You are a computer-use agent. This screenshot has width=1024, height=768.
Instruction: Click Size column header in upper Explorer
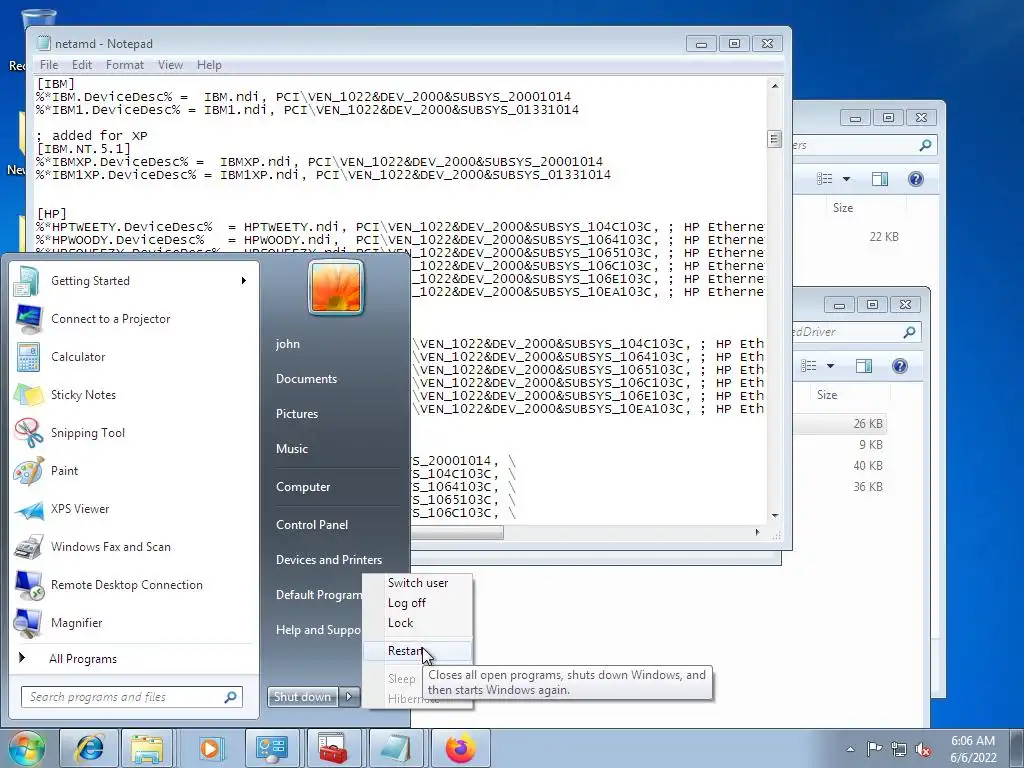point(842,208)
